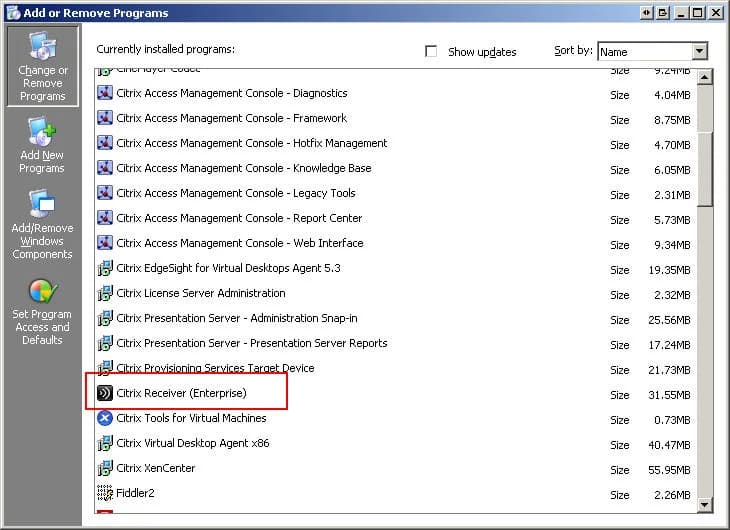
Task: Click the 2.26MB size value for Fiddler2
Action: pos(672,495)
